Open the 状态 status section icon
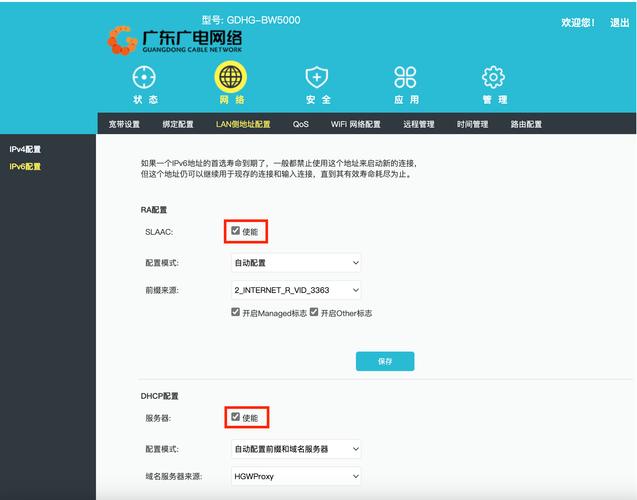 click(x=144, y=77)
